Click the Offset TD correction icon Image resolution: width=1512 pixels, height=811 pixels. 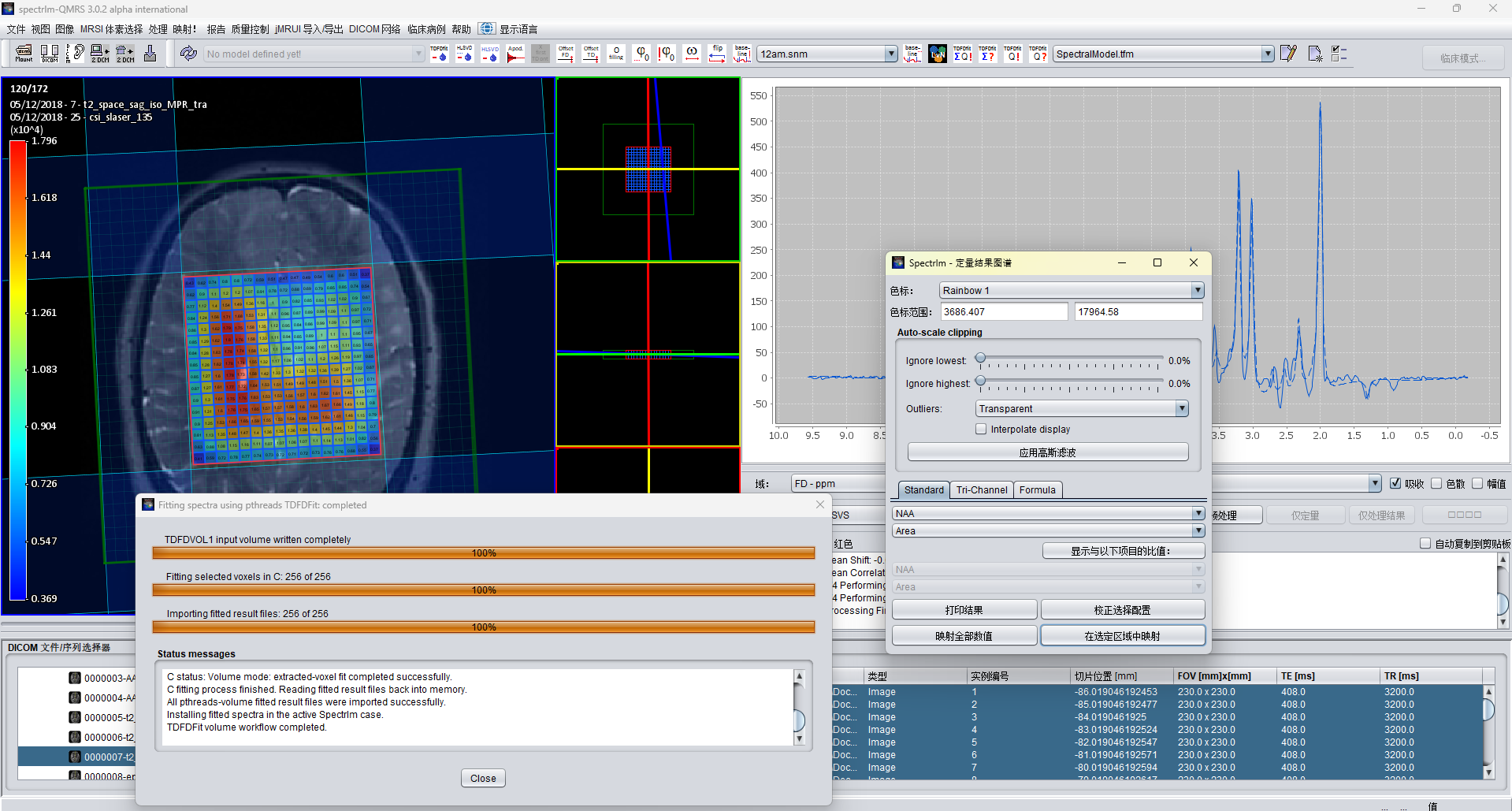pyautogui.click(x=591, y=54)
